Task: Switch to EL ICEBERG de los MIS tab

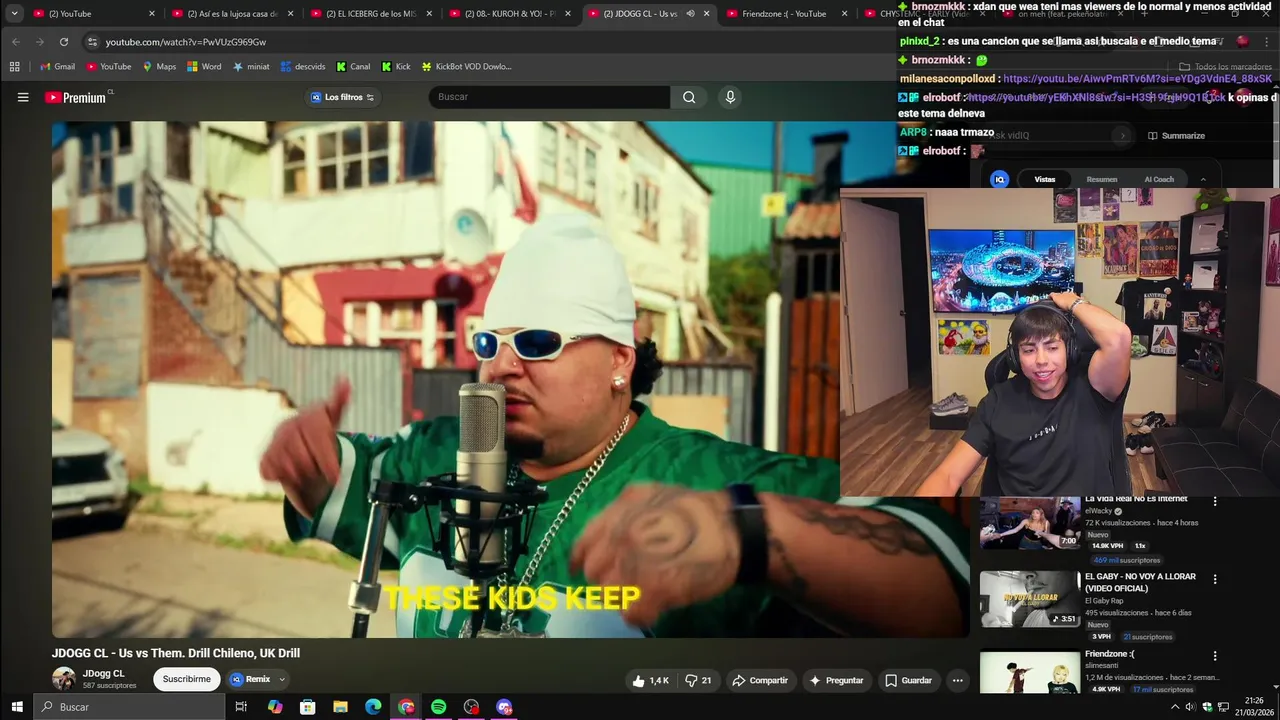Action: point(371,14)
